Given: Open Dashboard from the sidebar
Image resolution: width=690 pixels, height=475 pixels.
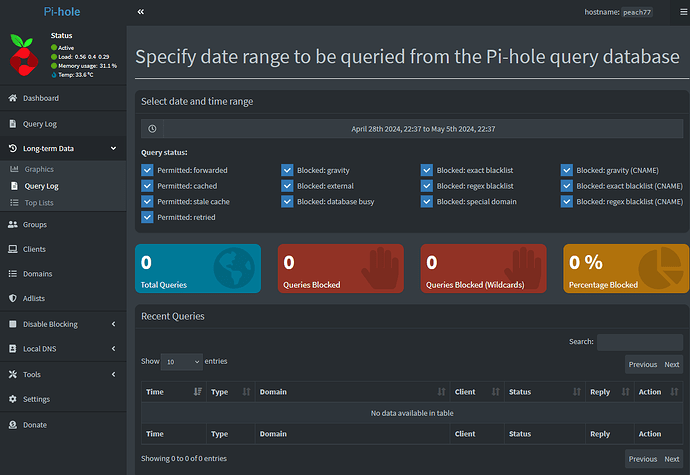Looking at the screenshot, I should [x=41, y=98].
